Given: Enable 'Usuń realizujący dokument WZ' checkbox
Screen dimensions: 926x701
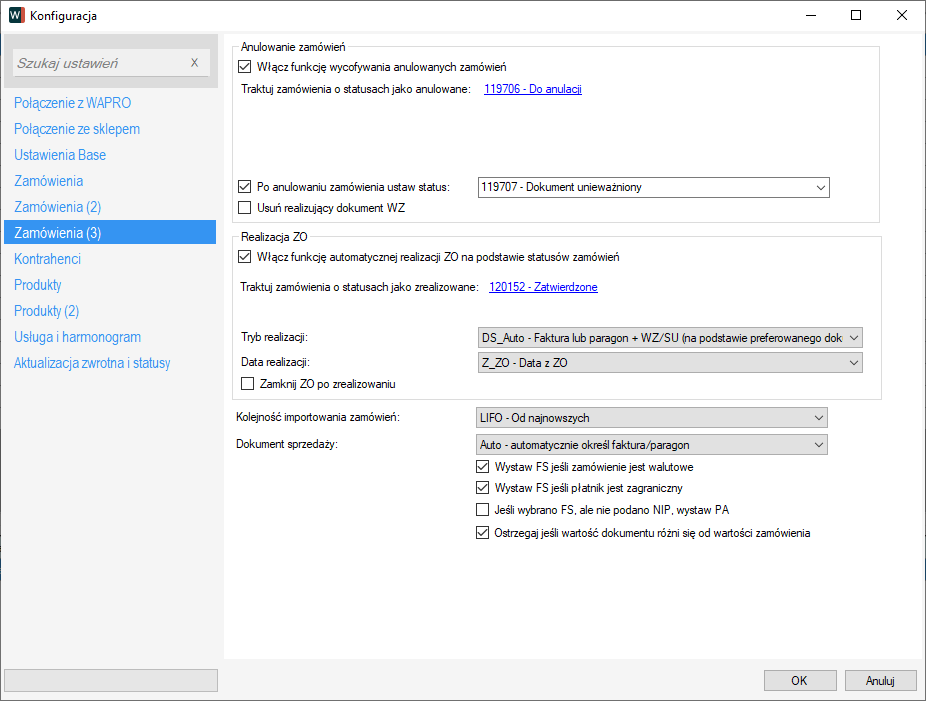Looking at the screenshot, I should 245,208.
